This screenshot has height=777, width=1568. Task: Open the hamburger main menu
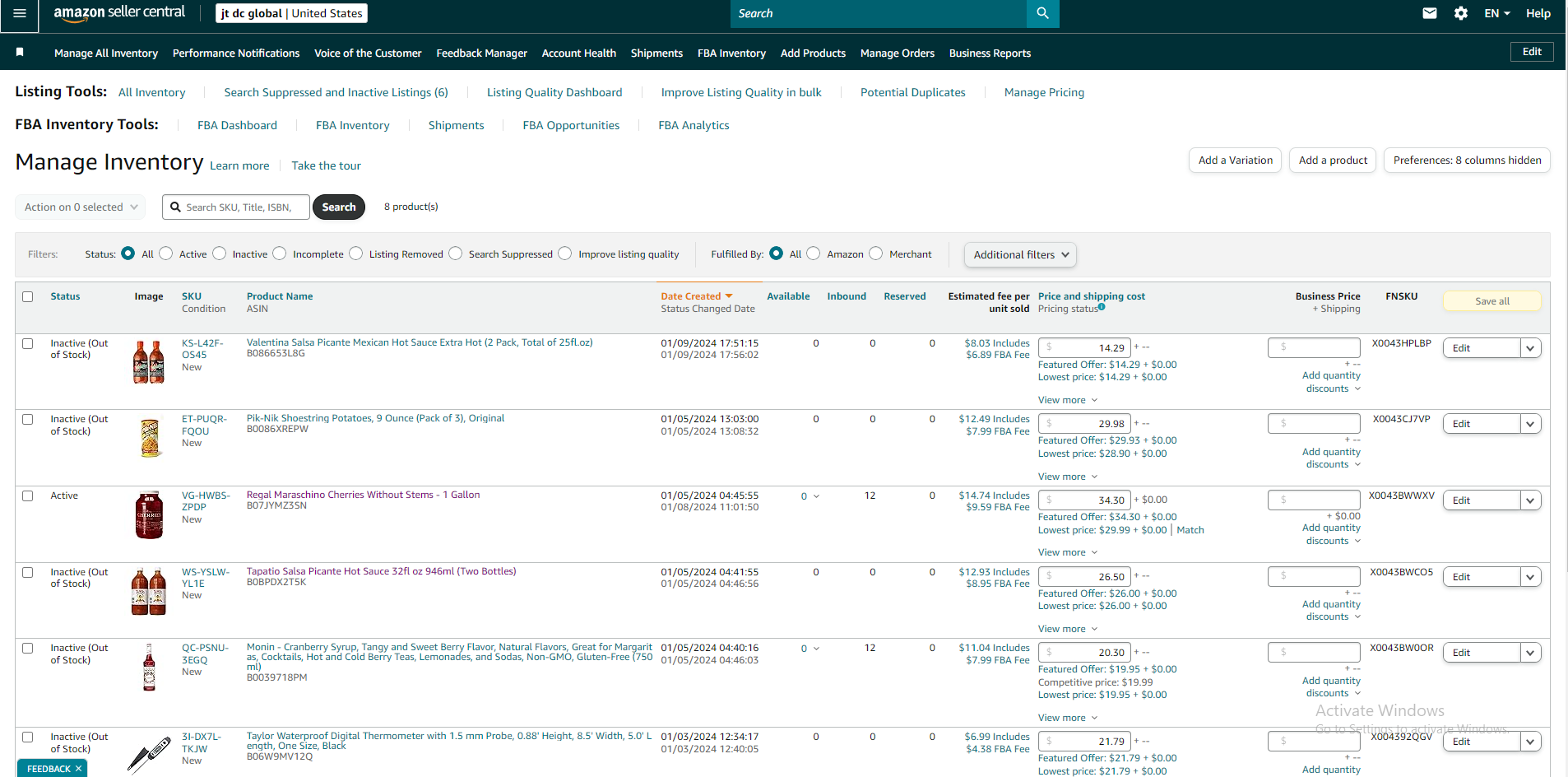(x=20, y=13)
